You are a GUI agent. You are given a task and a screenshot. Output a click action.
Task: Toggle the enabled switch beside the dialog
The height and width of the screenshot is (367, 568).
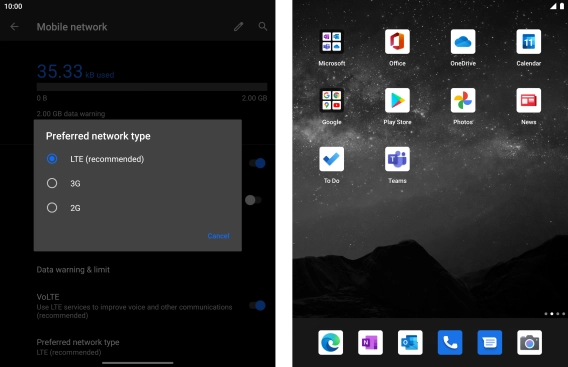tap(258, 163)
